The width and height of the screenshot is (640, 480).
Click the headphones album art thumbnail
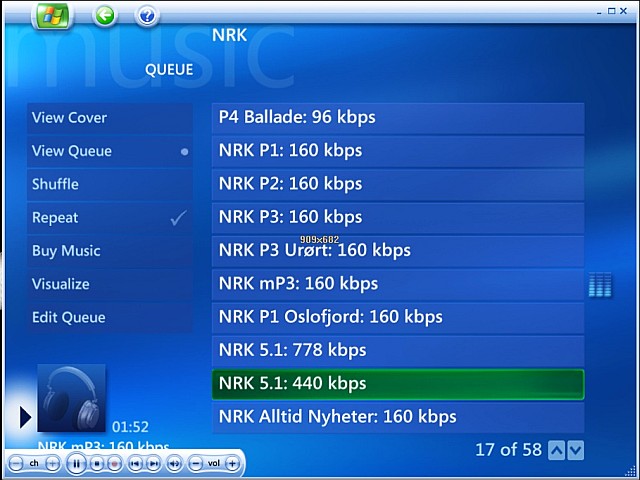point(71,398)
